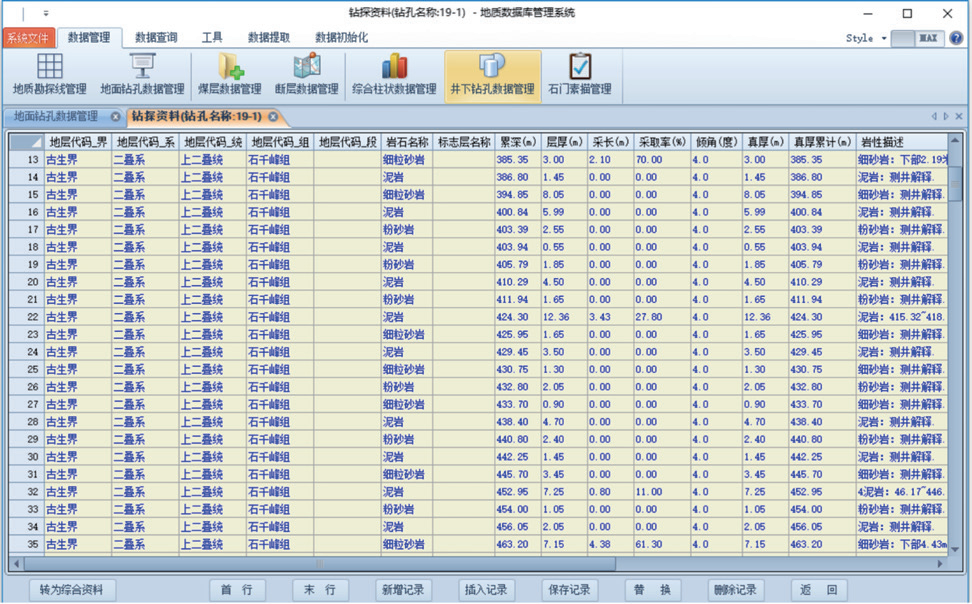This screenshot has width=972, height=604.
Task: Click the horizontal scrollbar left arrow
Action: click(x=17, y=564)
